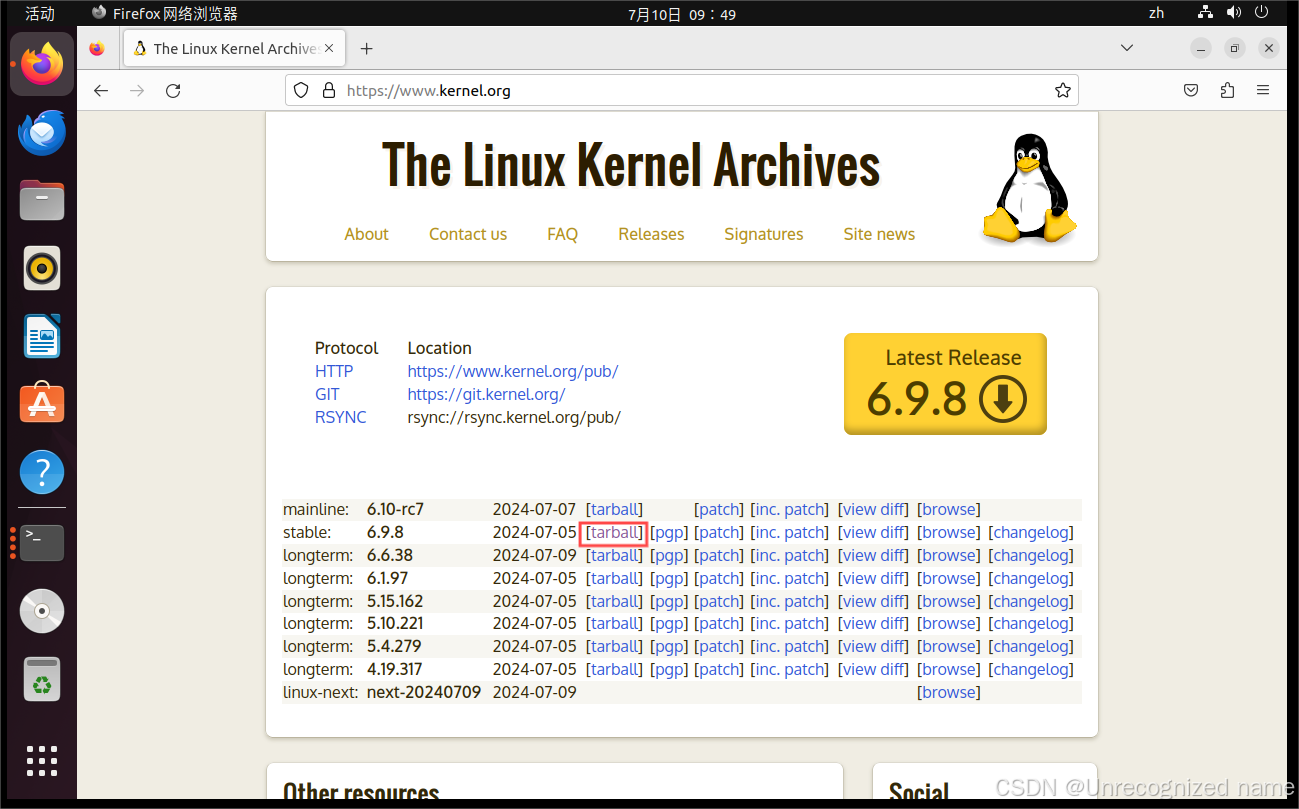The height and width of the screenshot is (809, 1299).
Task: Open Ubuntu Software store icon
Action: click(x=42, y=403)
